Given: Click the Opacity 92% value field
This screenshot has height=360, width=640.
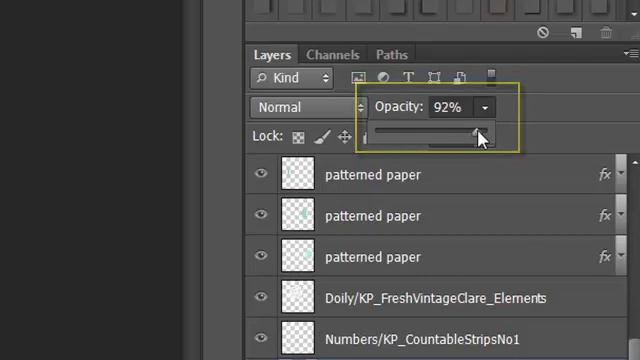Looking at the screenshot, I should (451, 107).
